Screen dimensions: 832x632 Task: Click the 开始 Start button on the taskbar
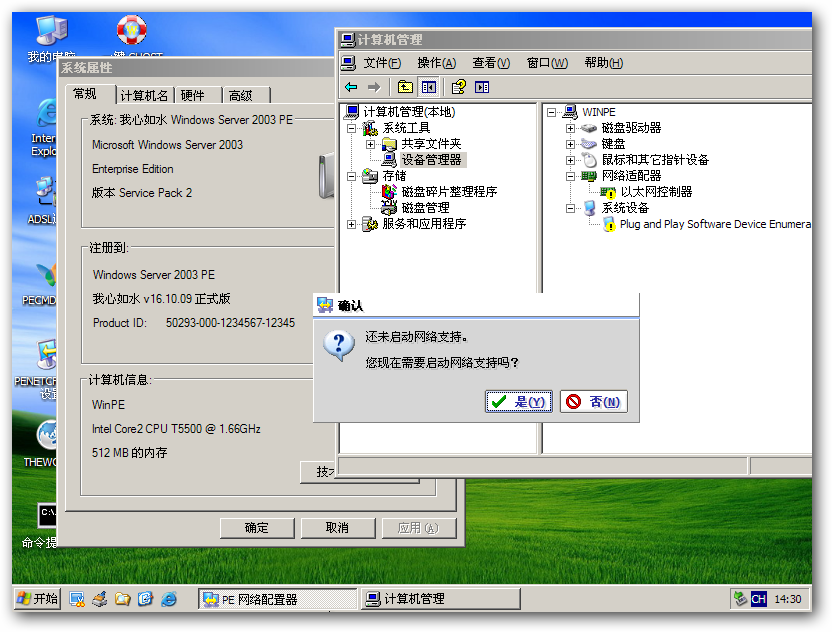coord(38,598)
